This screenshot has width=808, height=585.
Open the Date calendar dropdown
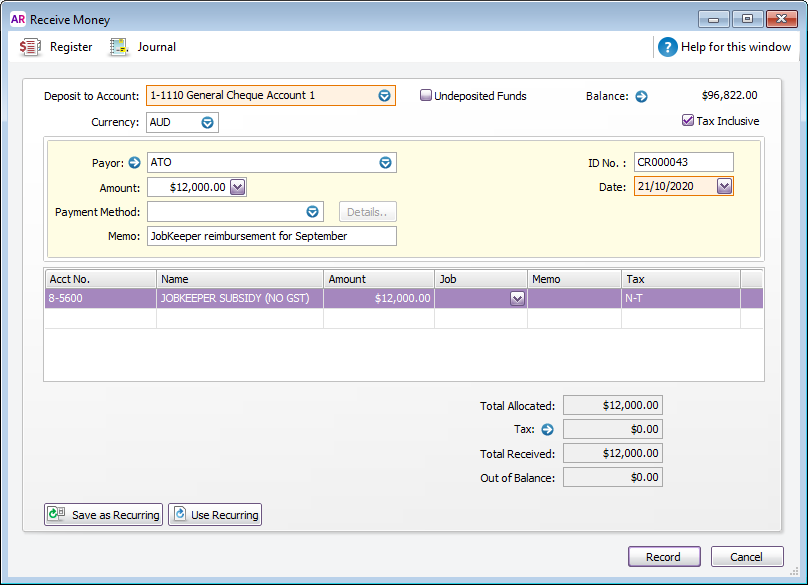click(x=724, y=186)
